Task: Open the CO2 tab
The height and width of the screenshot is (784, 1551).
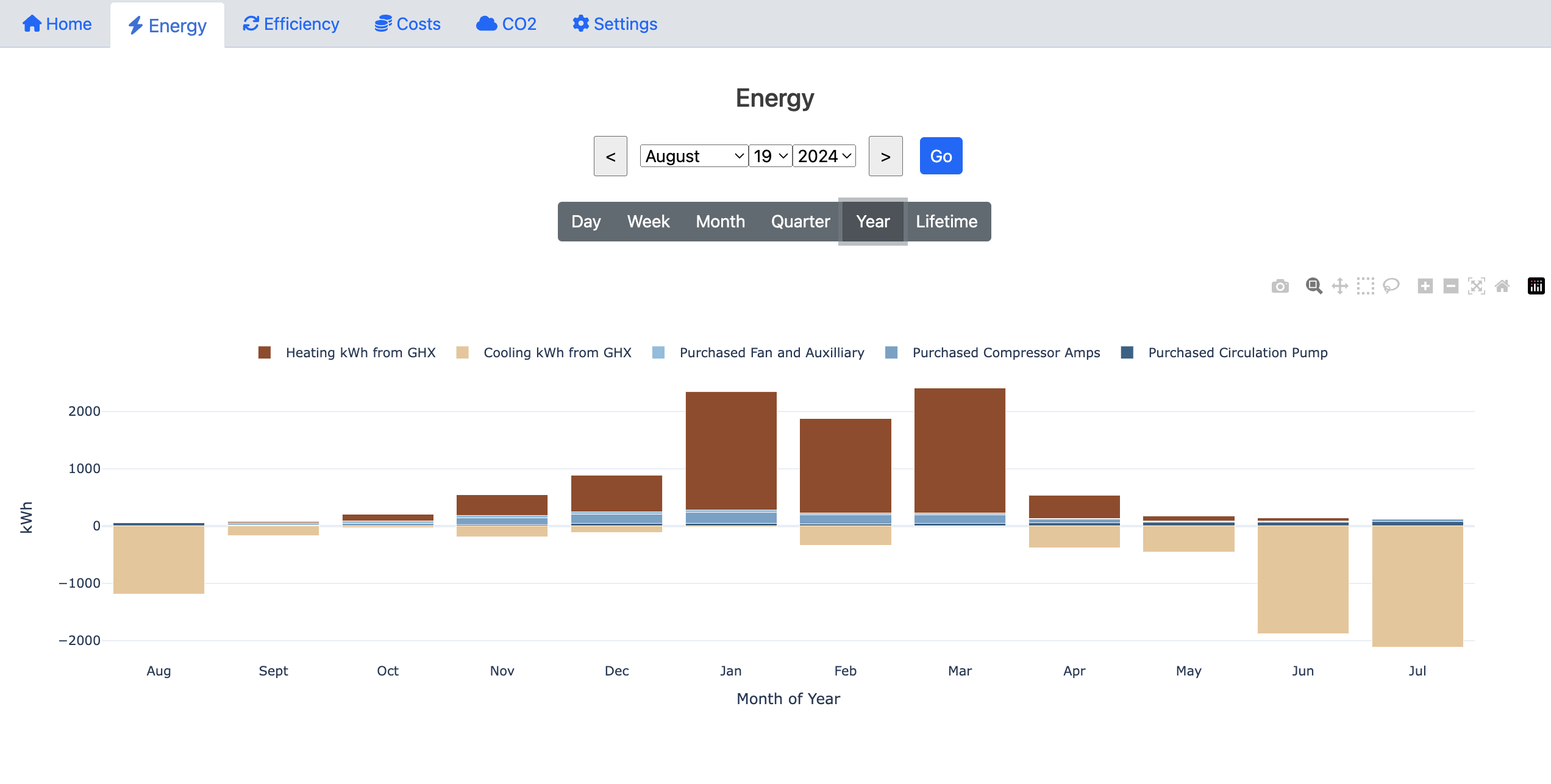Action: click(x=506, y=24)
